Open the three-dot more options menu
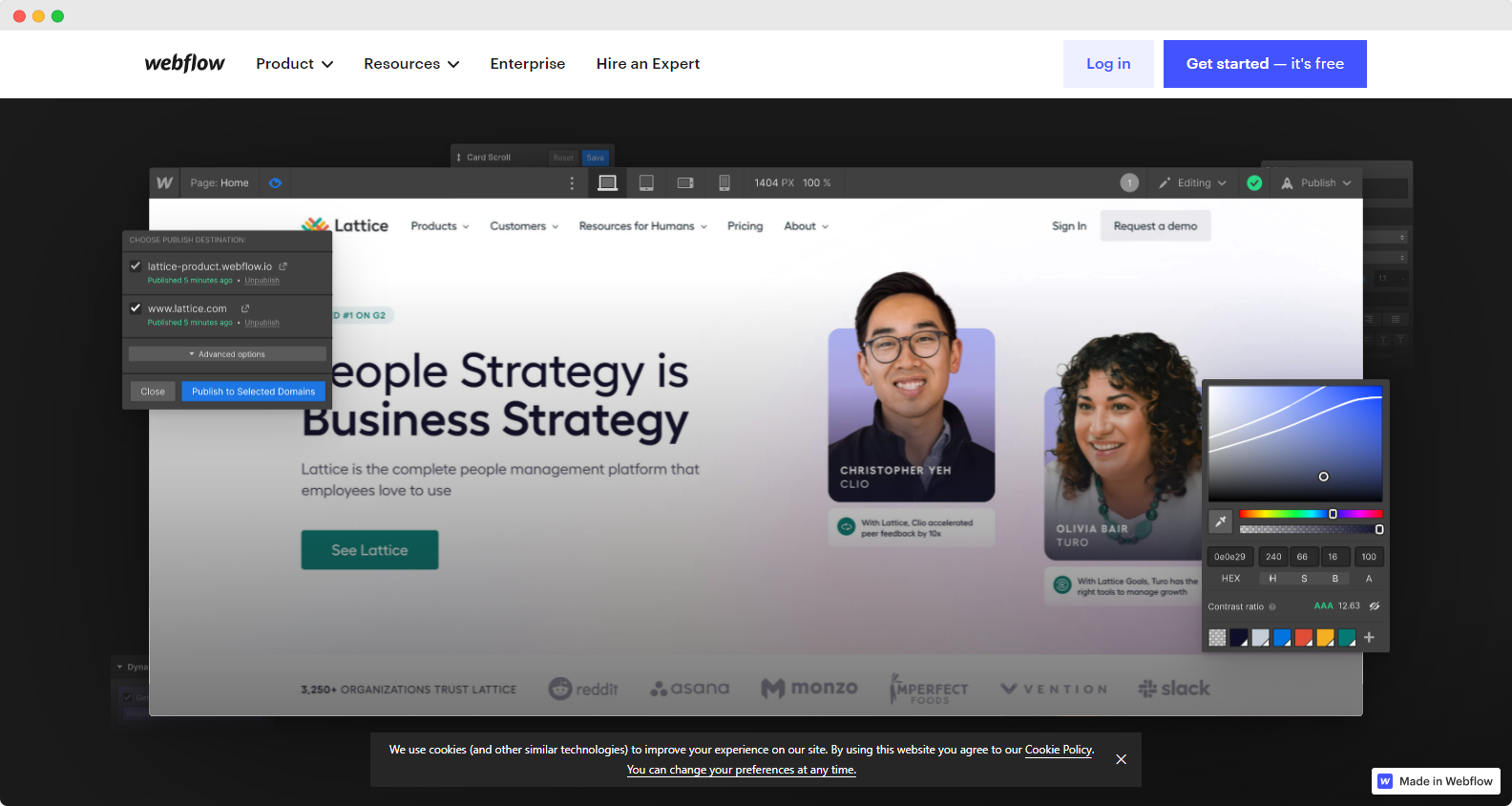The image size is (1512, 806). (572, 182)
